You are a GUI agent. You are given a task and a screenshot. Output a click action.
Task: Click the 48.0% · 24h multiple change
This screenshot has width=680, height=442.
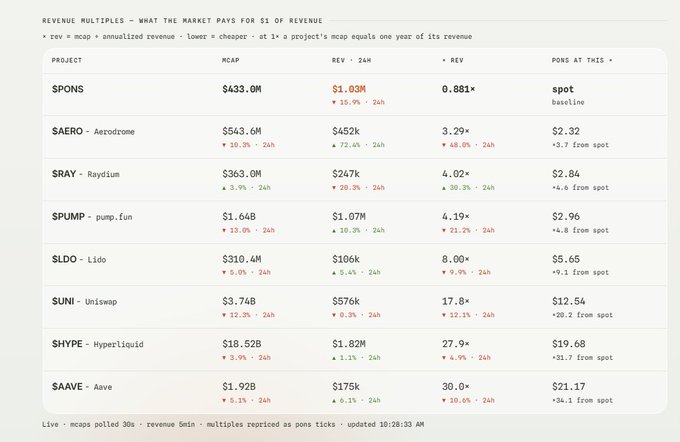click(468, 145)
